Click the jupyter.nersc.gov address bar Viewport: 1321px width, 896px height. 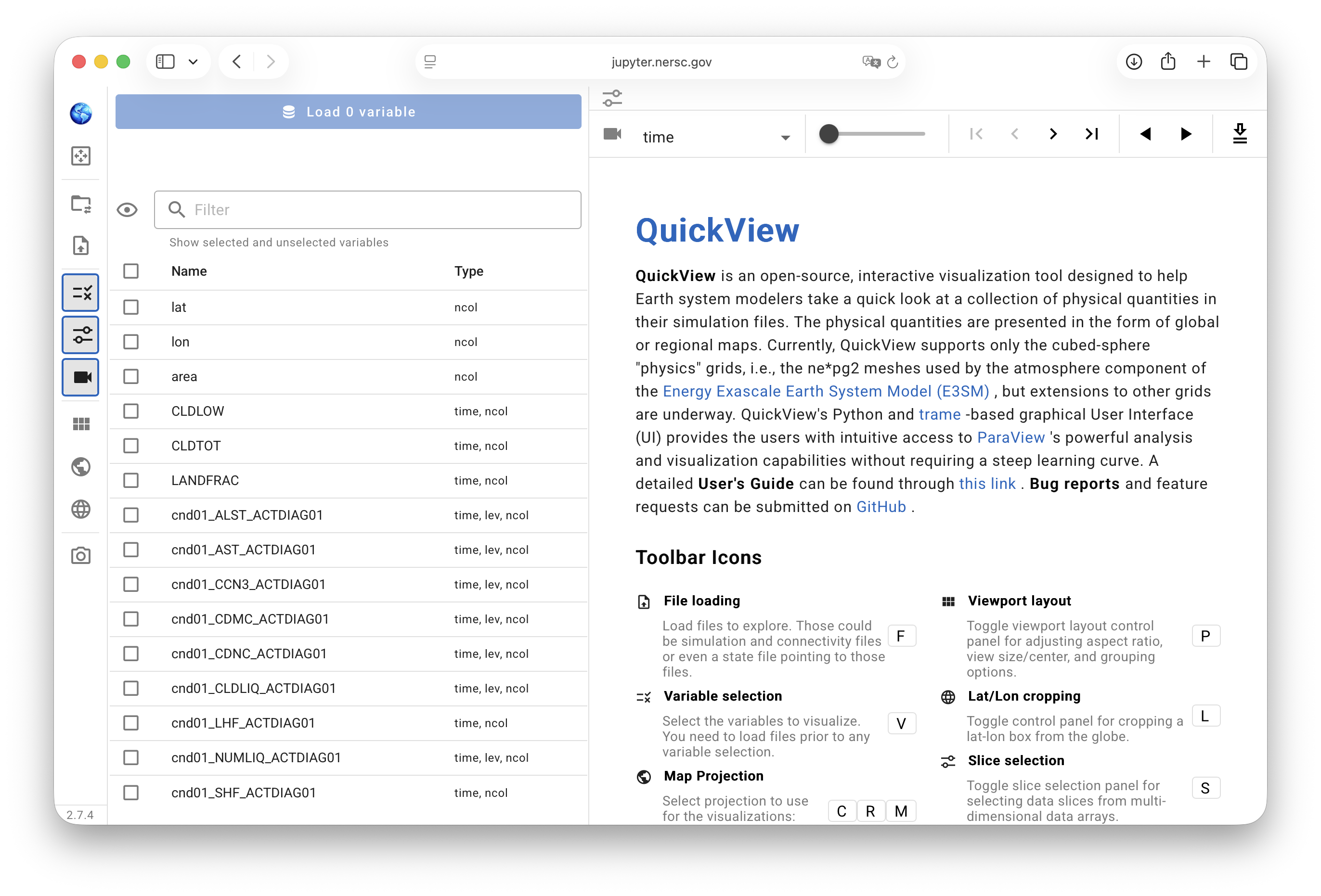tap(661, 62)
